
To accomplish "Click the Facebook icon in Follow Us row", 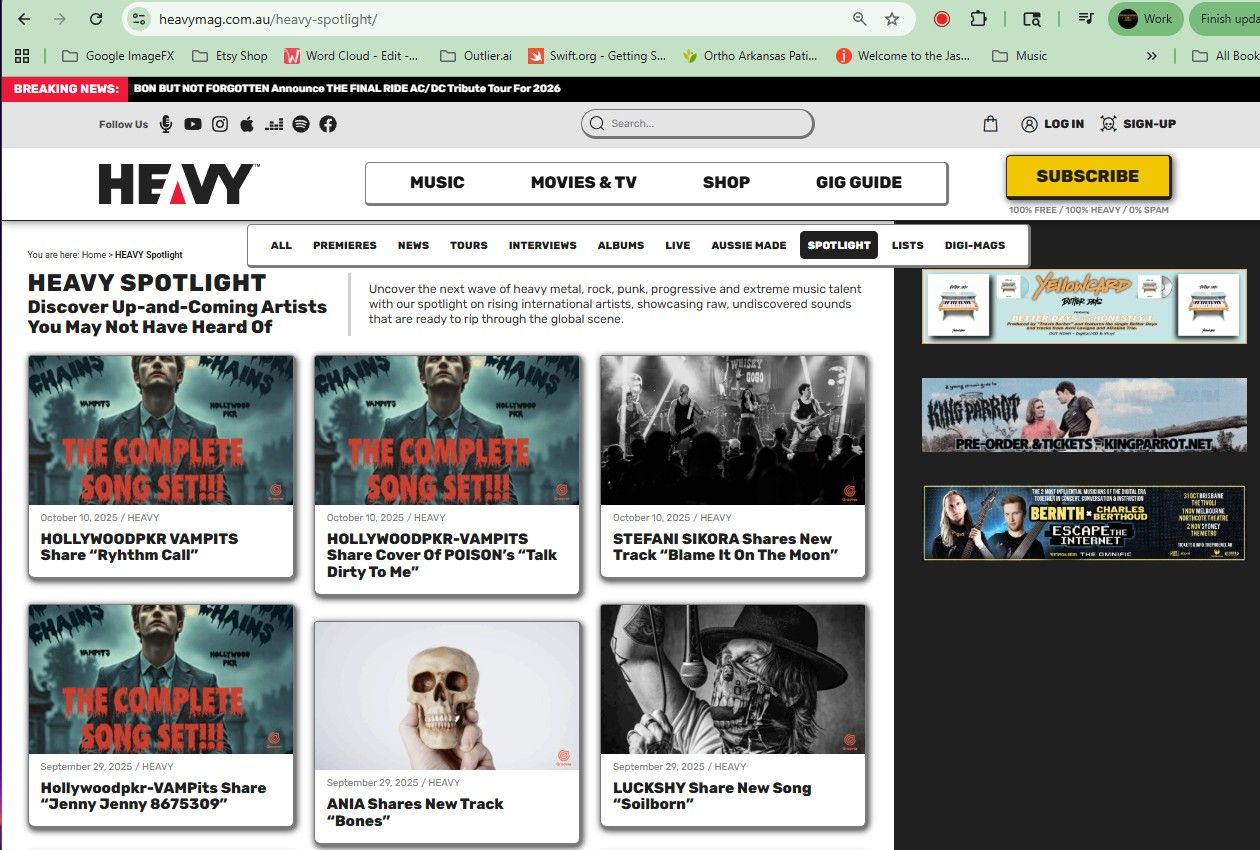I will tap(328, 124).
